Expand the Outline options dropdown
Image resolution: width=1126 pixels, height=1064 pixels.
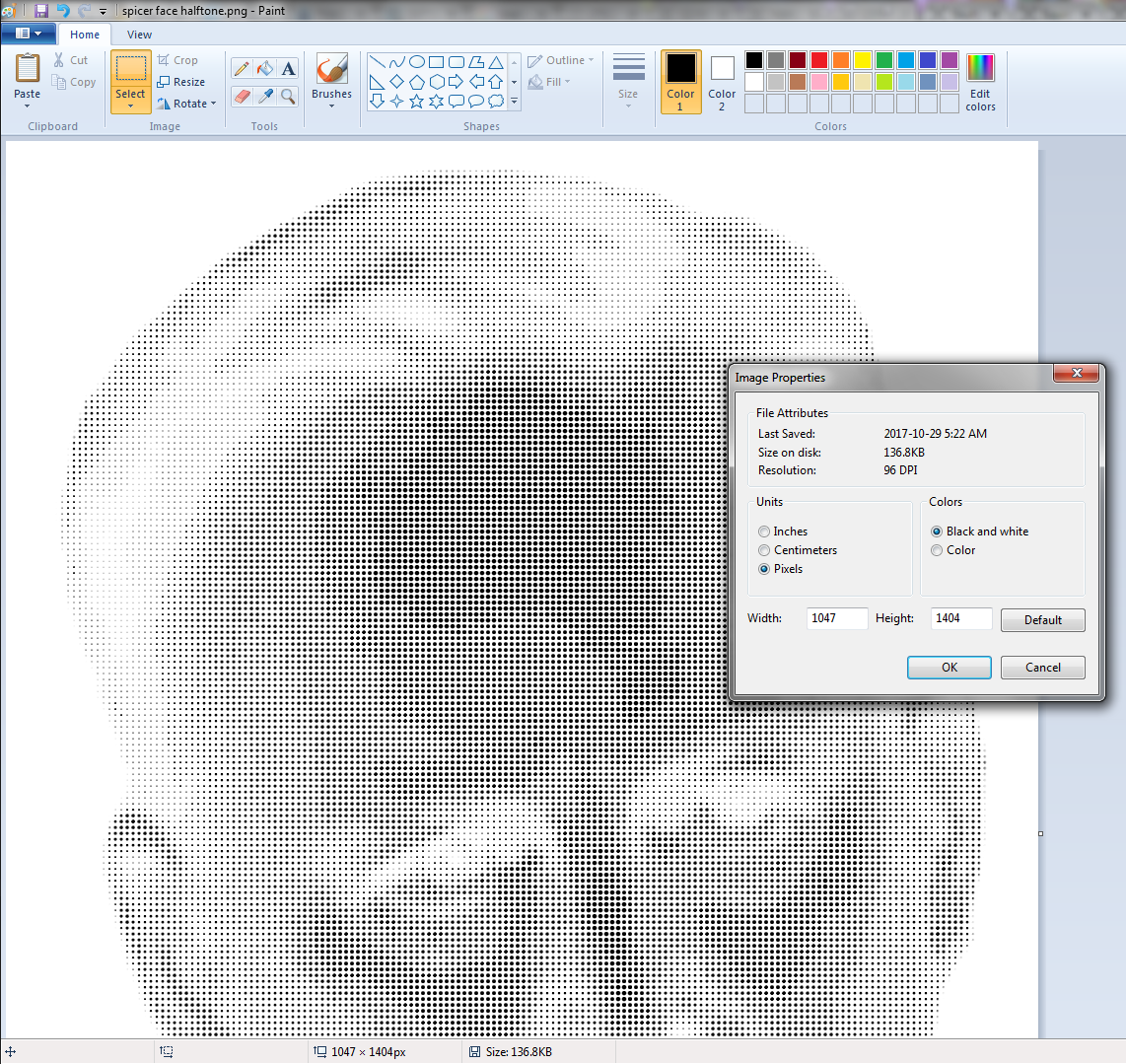click(590, 60)
